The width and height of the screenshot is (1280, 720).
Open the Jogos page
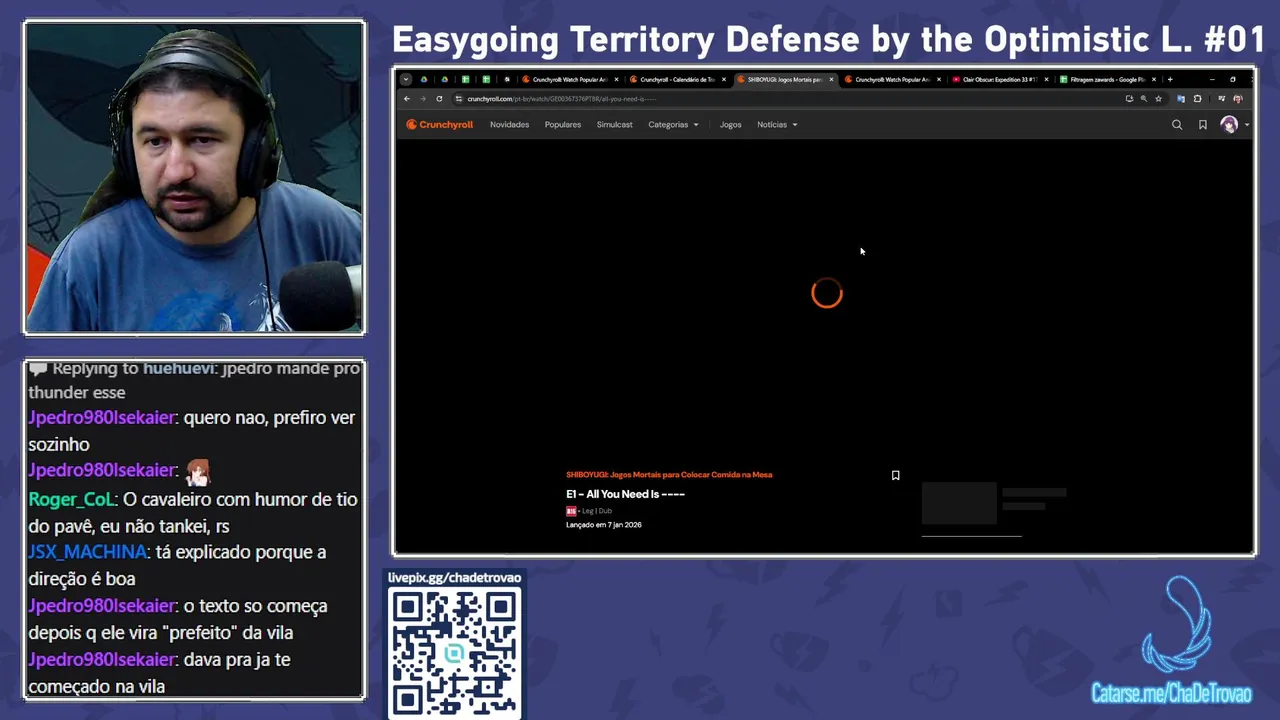731,125
